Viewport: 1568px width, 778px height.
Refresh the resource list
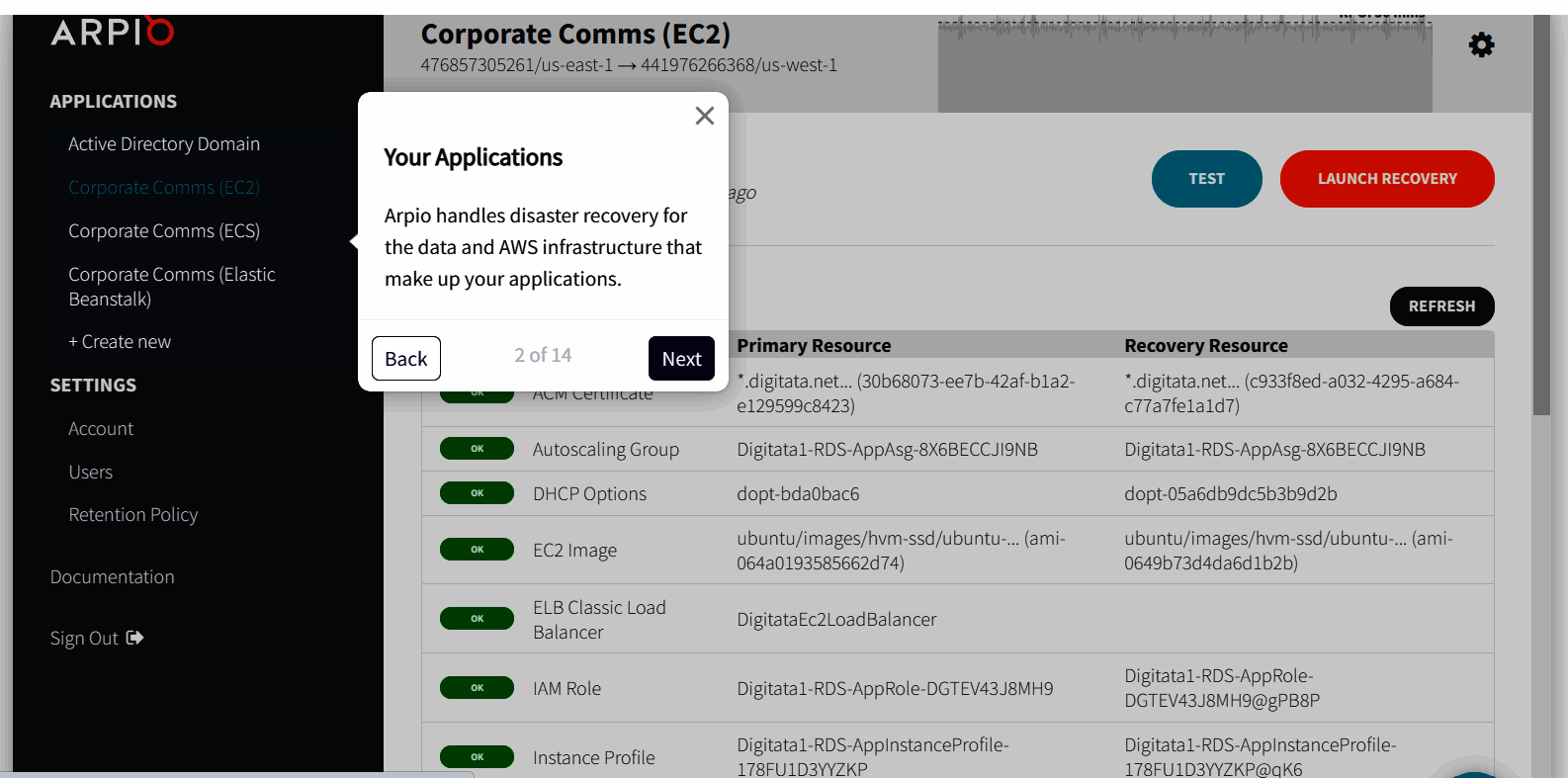(1441, 306)
